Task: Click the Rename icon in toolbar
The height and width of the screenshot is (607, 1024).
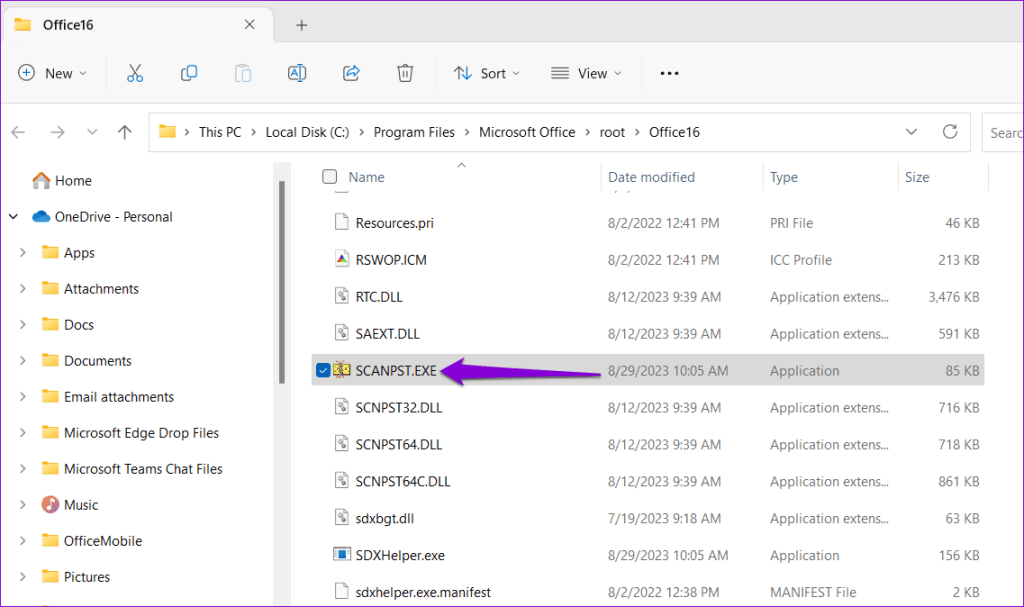Action: (x=297, y=73)
